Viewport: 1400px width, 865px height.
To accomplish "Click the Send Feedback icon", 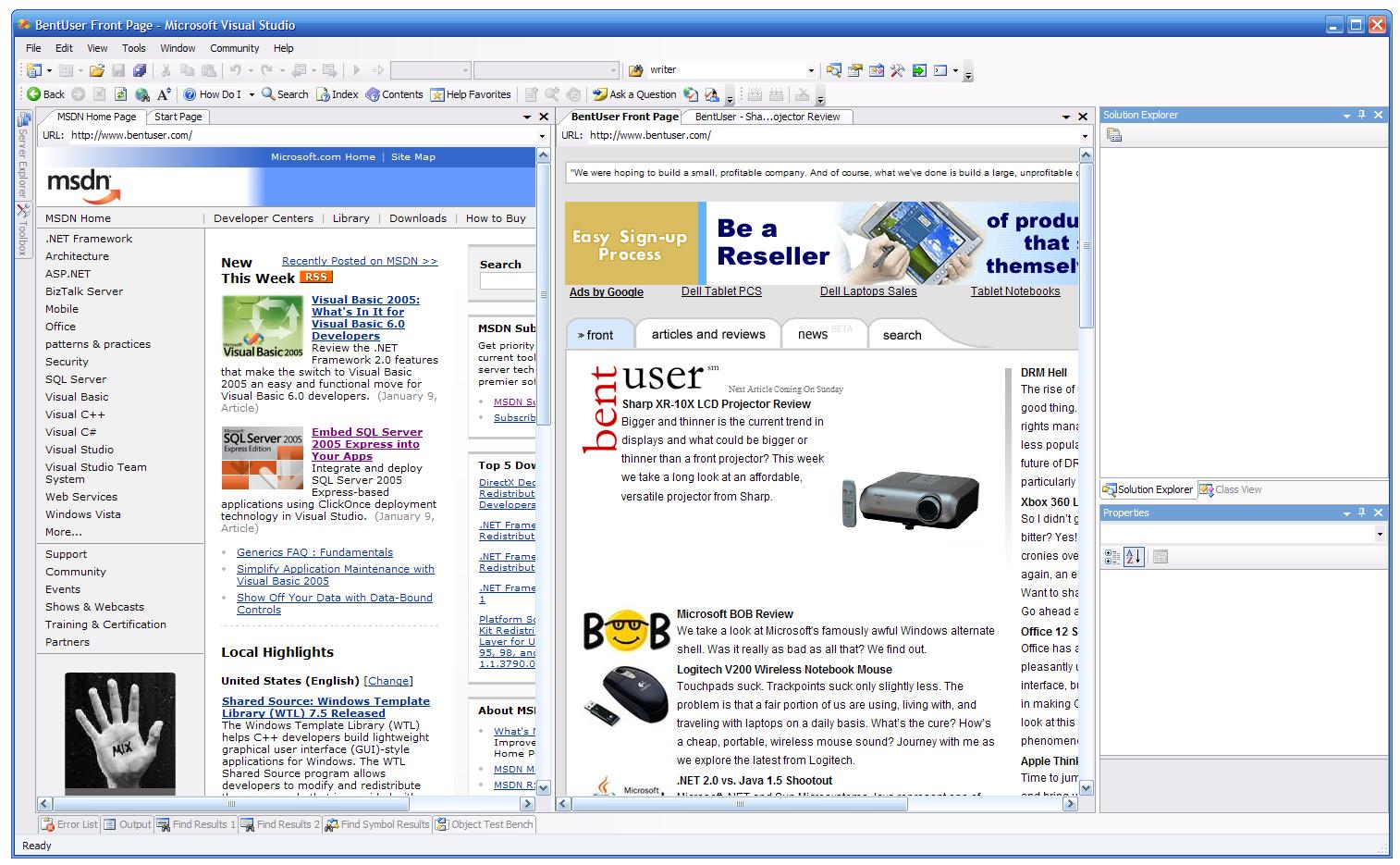I will tap(712, 94).
